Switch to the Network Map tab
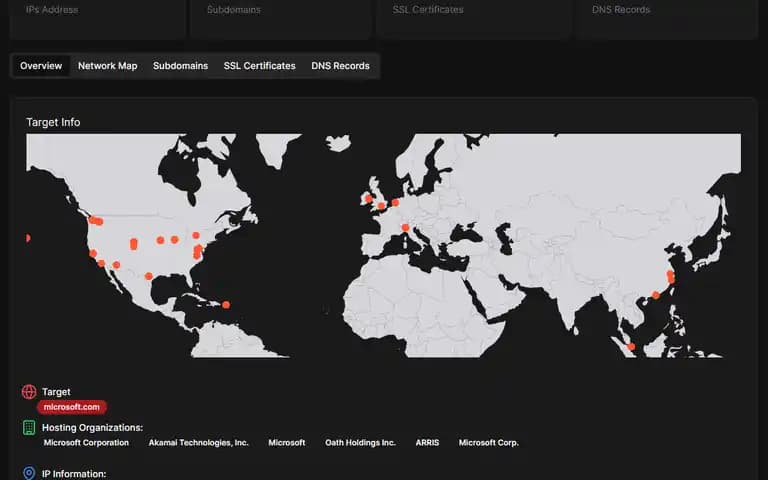Screen dimensions: 768x480 click(x=107, y=66)
